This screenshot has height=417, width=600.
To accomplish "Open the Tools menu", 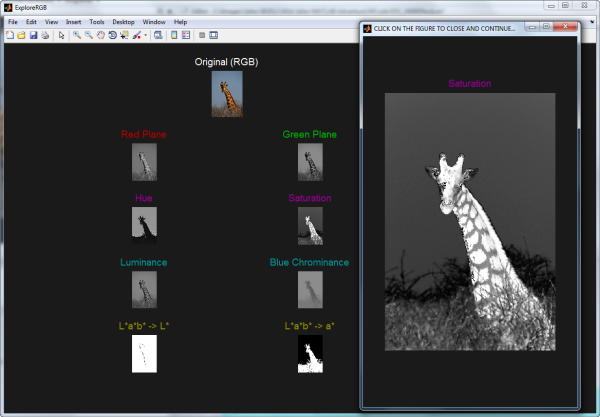I will click(96, 21).
